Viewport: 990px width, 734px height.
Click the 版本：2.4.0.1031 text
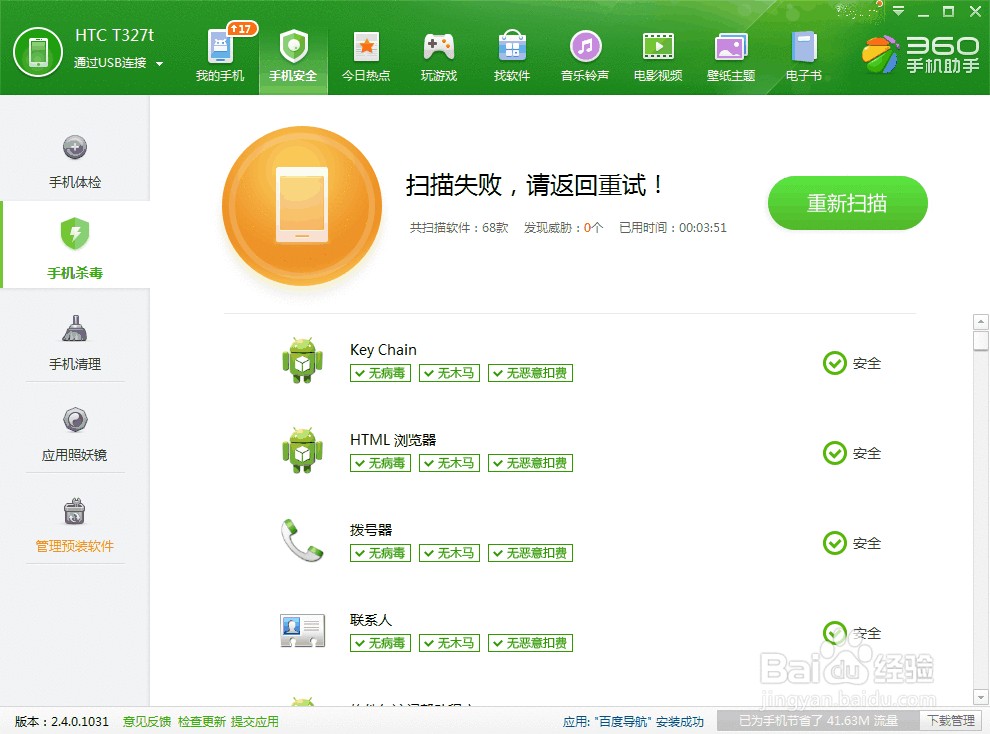coord(62,721)
